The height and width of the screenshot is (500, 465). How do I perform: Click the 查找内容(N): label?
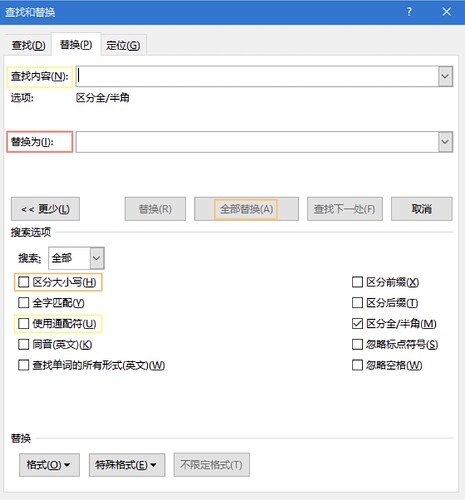[40, 76]
